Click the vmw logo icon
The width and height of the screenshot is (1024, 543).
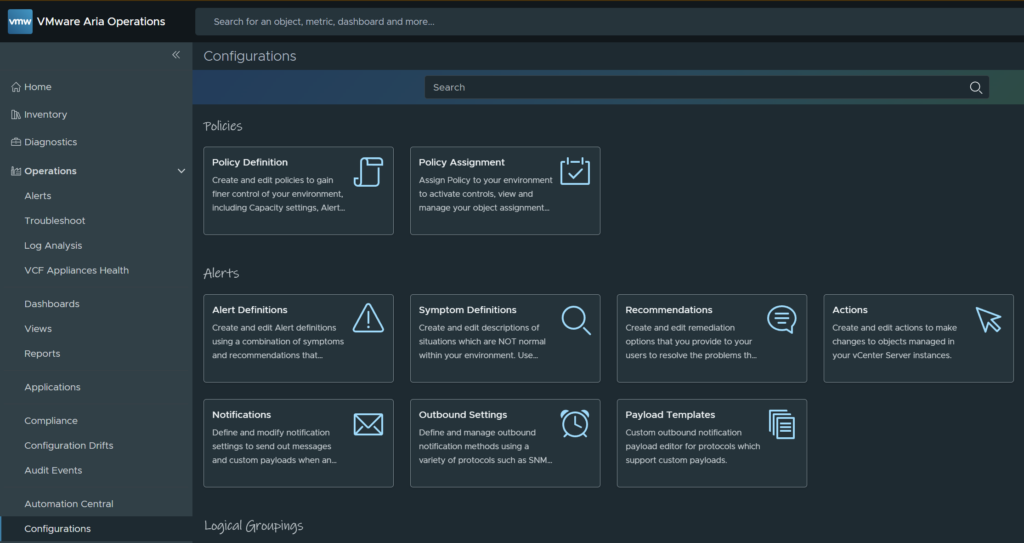pos(20,22)
